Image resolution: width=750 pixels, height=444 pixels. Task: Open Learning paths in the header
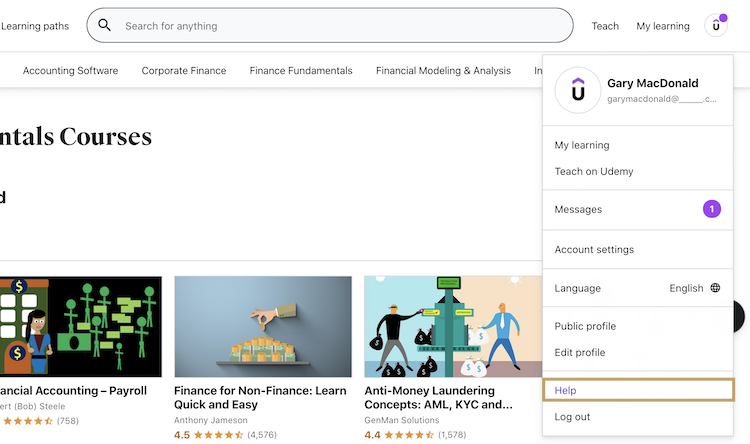pos(35,26)
